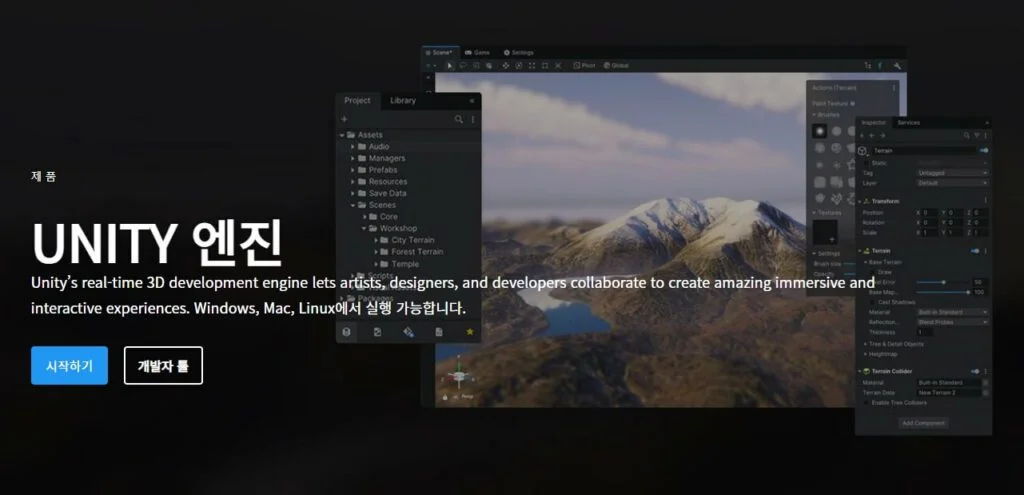Adjust the Base Map slider set to 100

(943, 292)
